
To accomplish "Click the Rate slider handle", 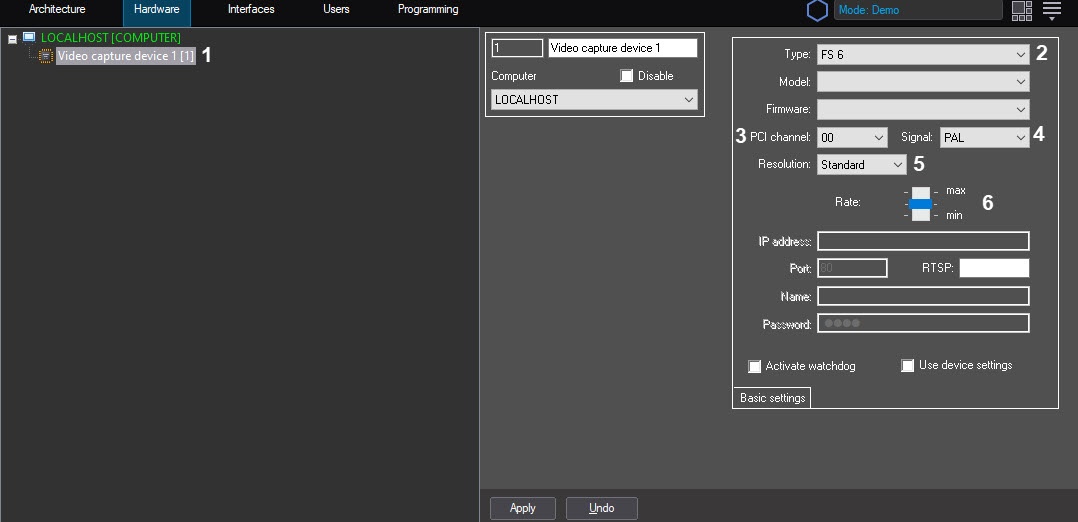I will [x=921, y=204].
